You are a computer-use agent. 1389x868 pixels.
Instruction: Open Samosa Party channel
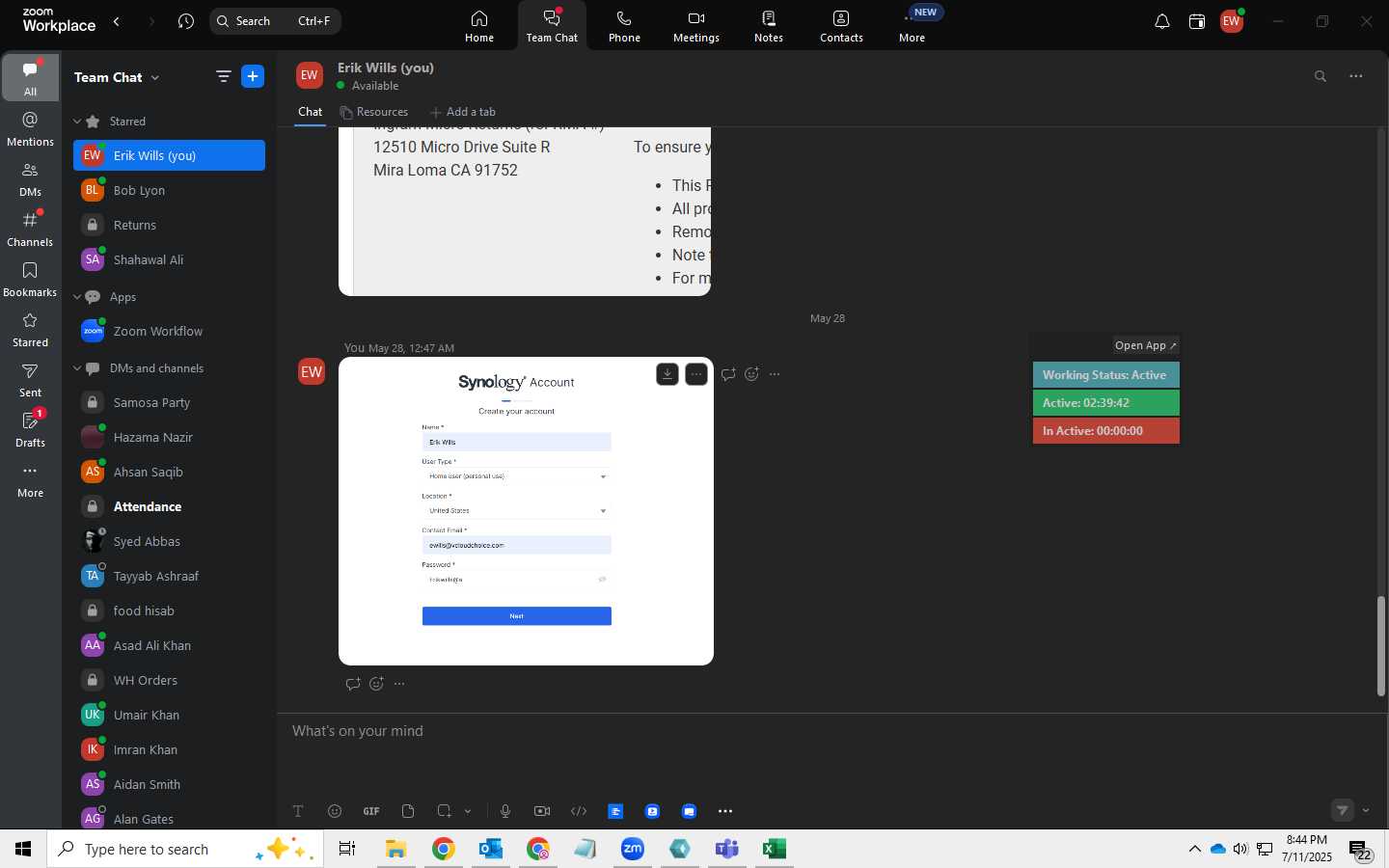(x=169, y=402)
